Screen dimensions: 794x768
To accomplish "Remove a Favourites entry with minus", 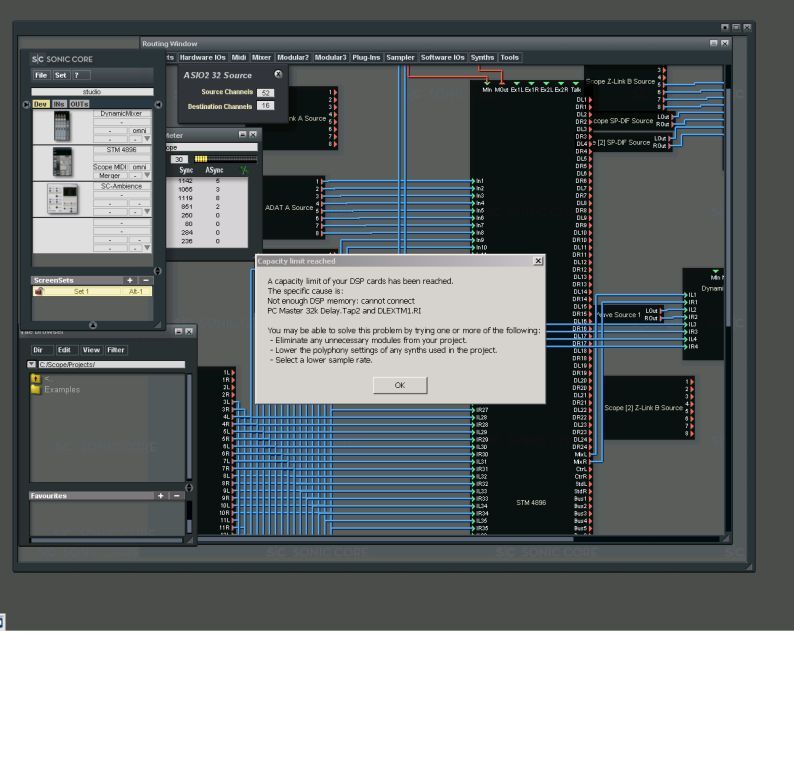I will click(176, 496).
